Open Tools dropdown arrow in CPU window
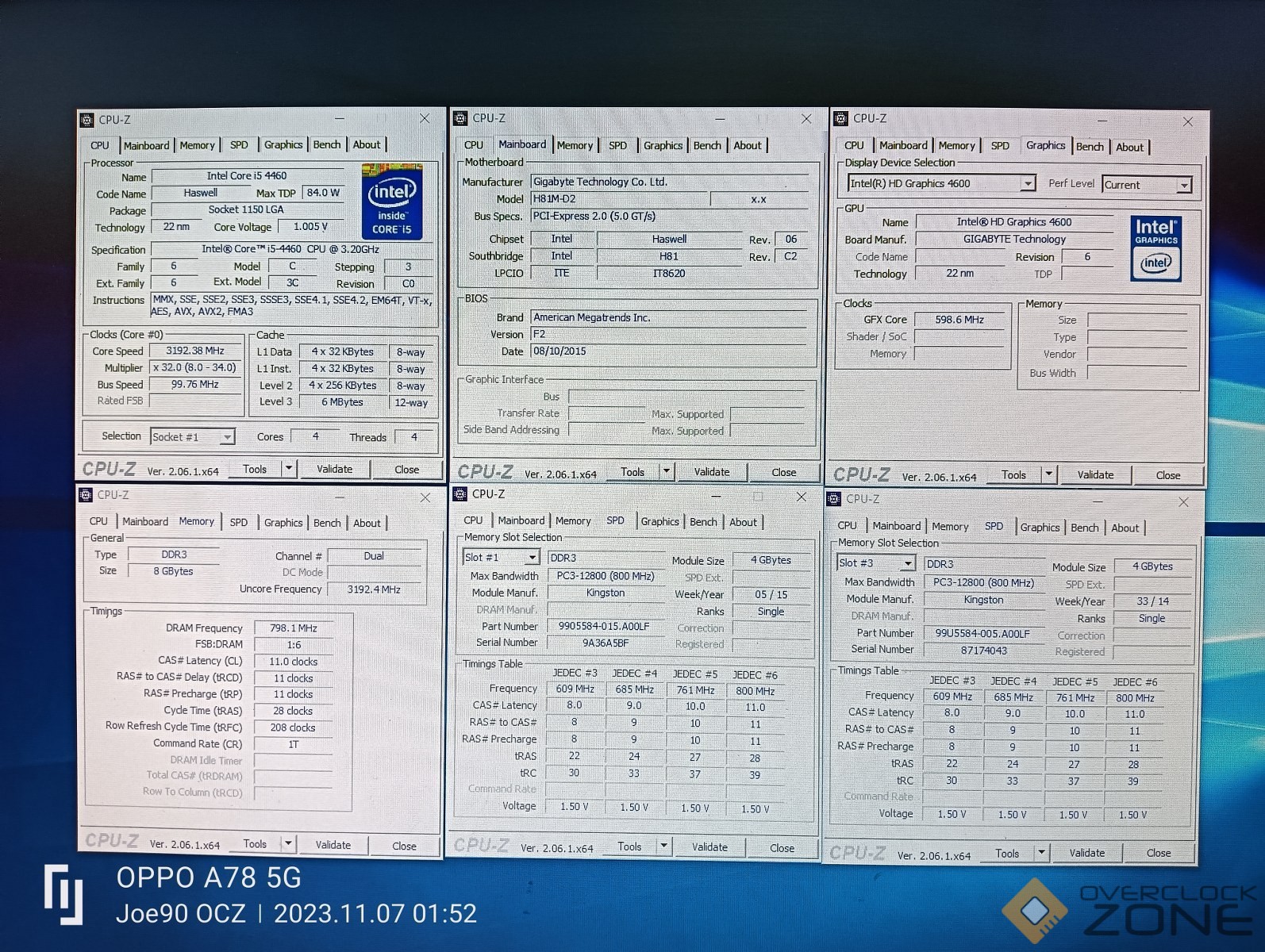Image resolution: width=1265 pixels, height=952 pixels. 289,469
